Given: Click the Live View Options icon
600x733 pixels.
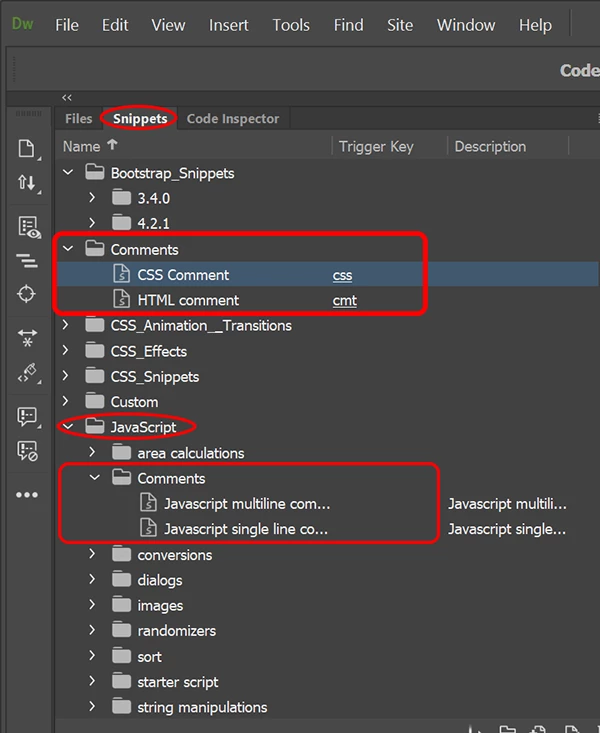Looking at the screenshot, I should 29,227.
